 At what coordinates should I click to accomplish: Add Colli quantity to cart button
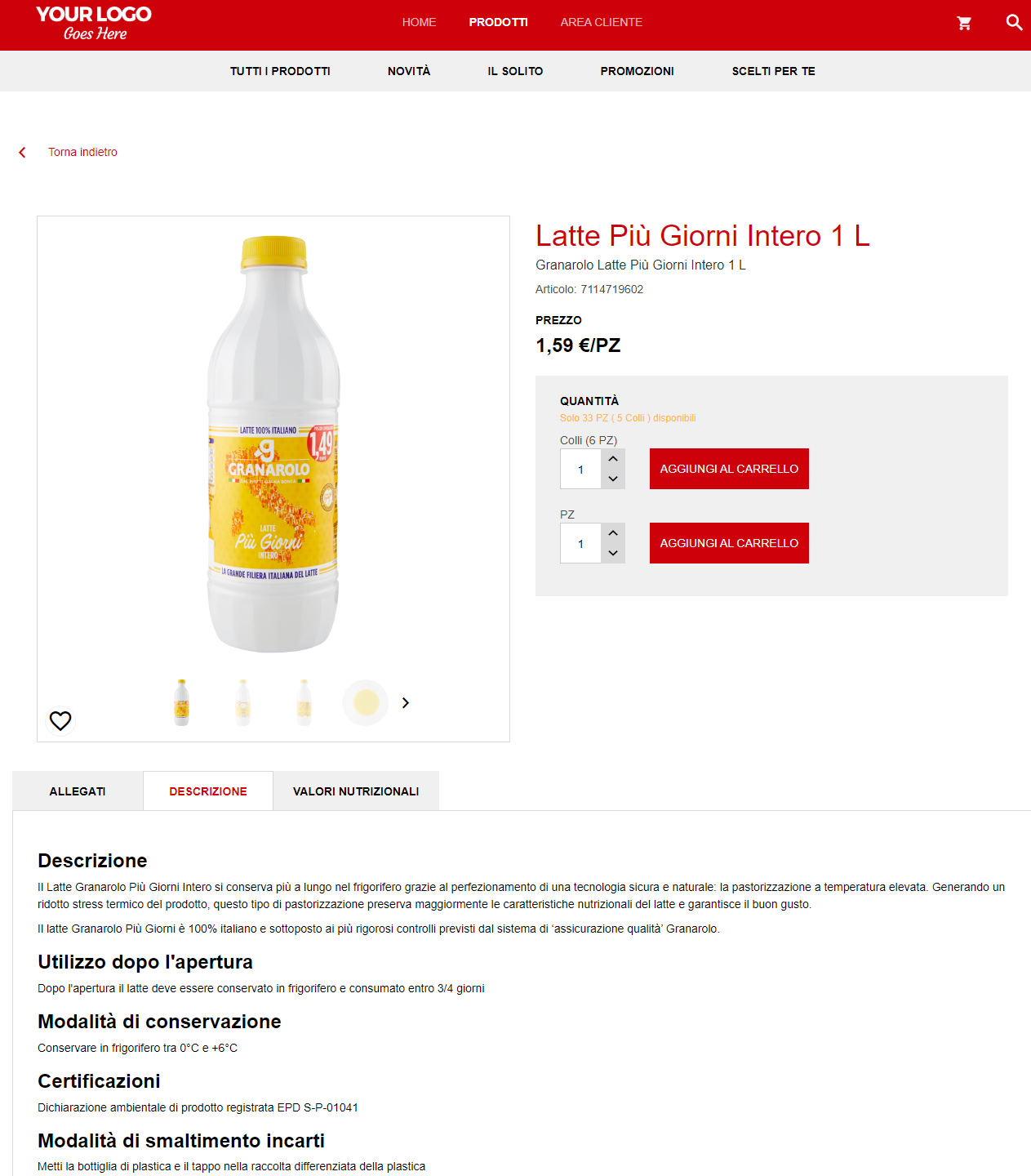point(729,469)
